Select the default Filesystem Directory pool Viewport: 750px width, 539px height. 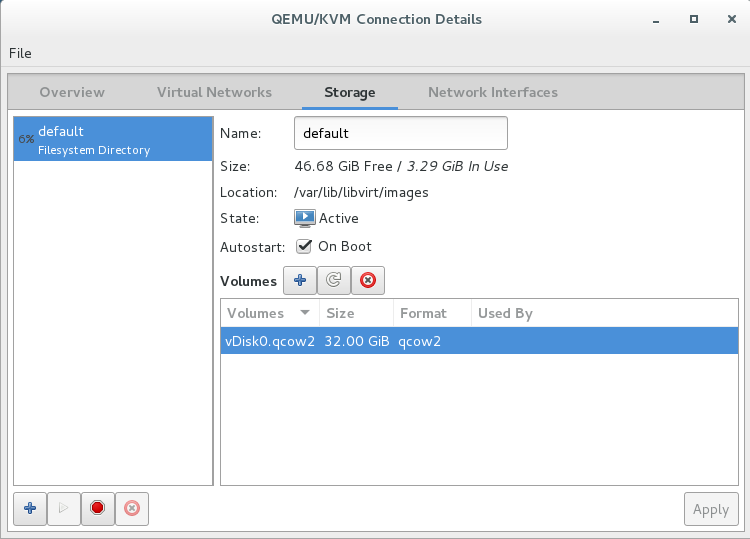pos(113,139)
